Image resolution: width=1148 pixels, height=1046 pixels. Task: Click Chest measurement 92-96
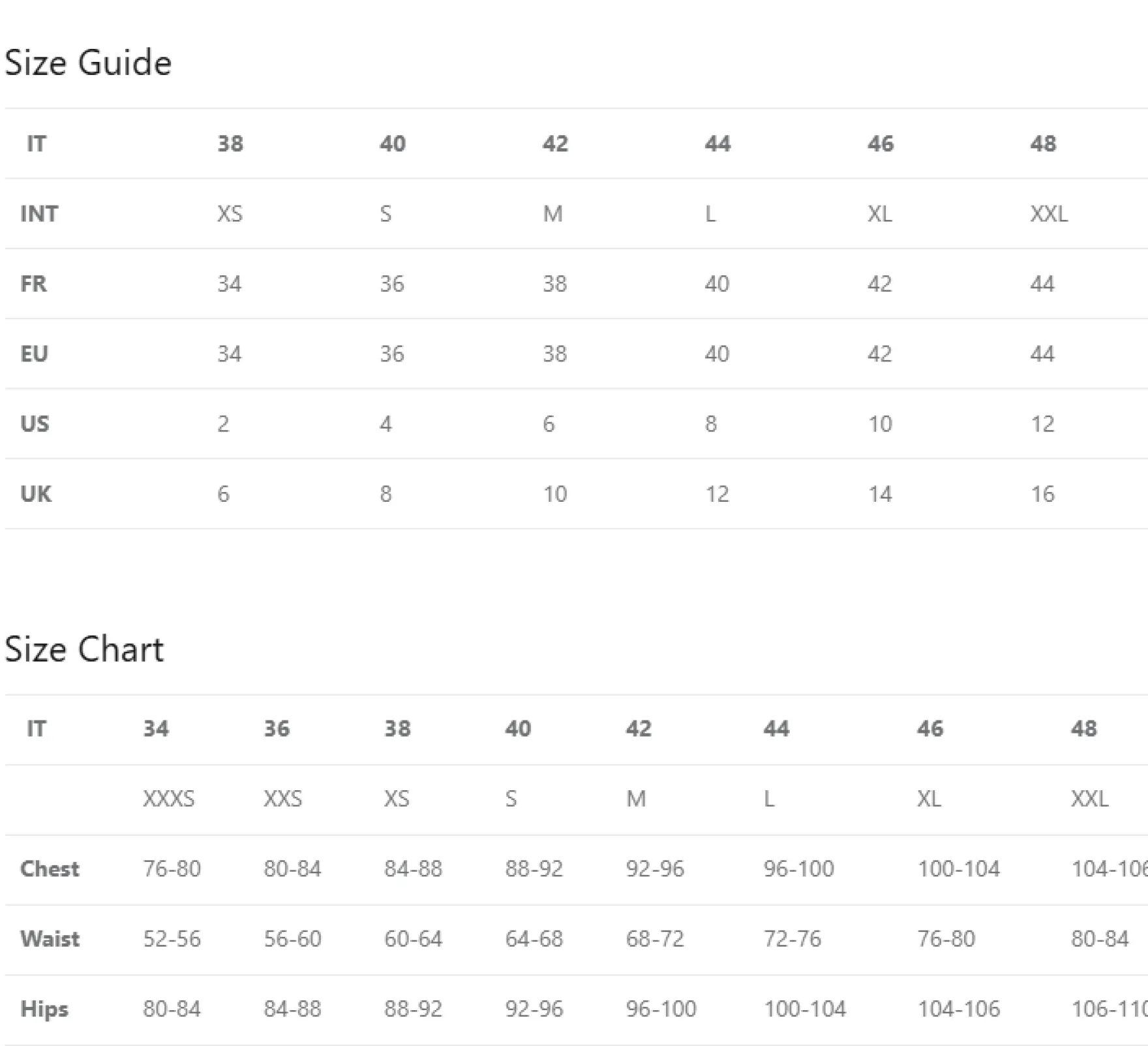655,869
